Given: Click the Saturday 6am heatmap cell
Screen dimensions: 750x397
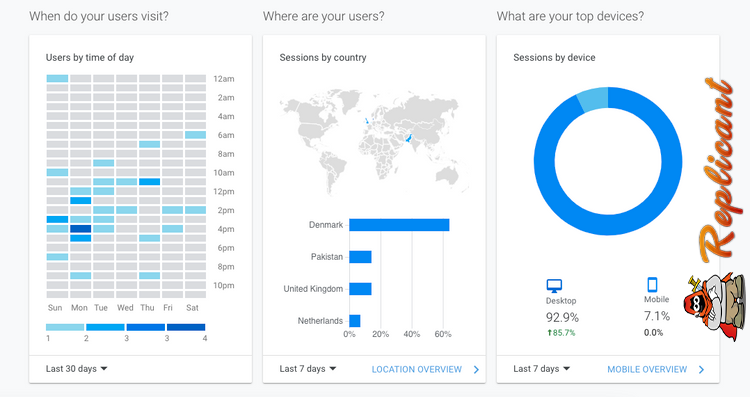Looking at the screenshot, I should pyautogui.click(x=196, y=135).
